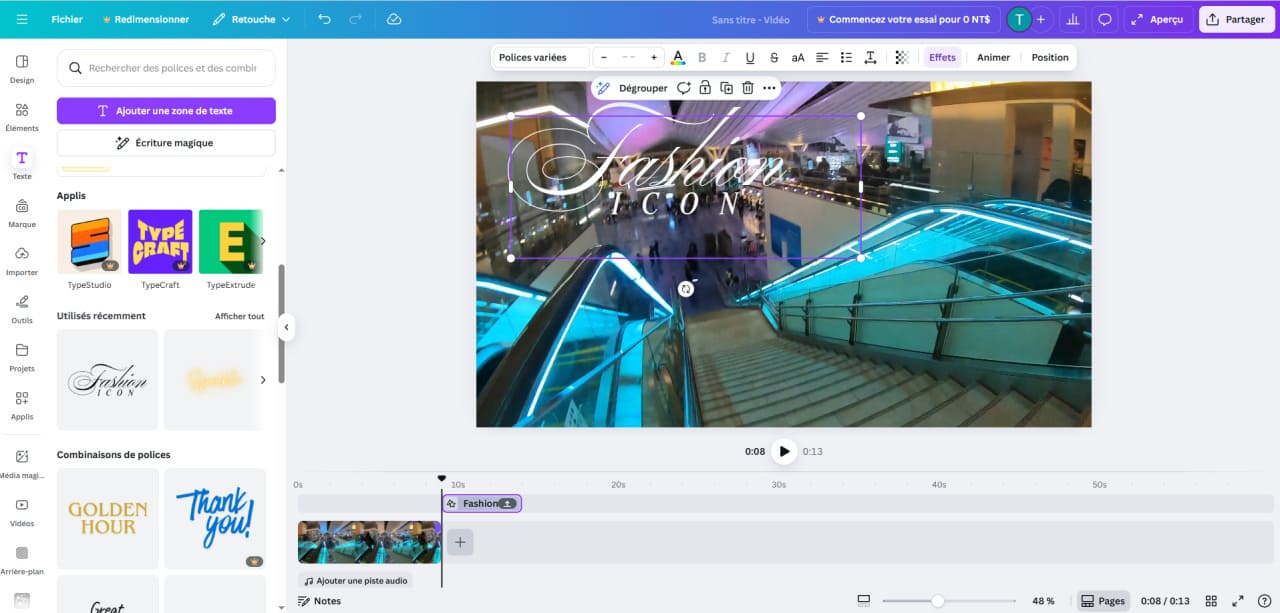Open the text spacing settings
1280x613 pixels.
[870, 57]
